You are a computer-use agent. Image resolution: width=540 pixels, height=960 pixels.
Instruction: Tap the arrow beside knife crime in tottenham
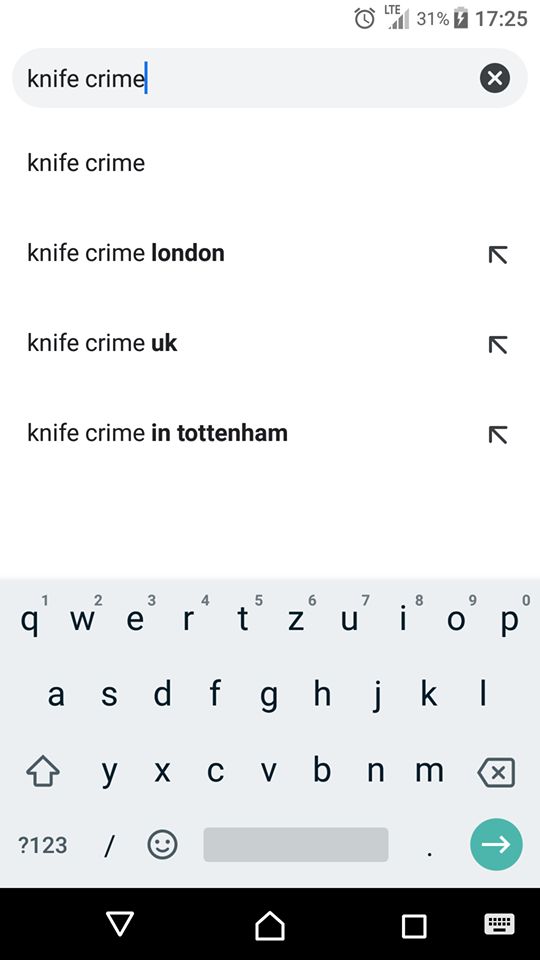point(498,434)
